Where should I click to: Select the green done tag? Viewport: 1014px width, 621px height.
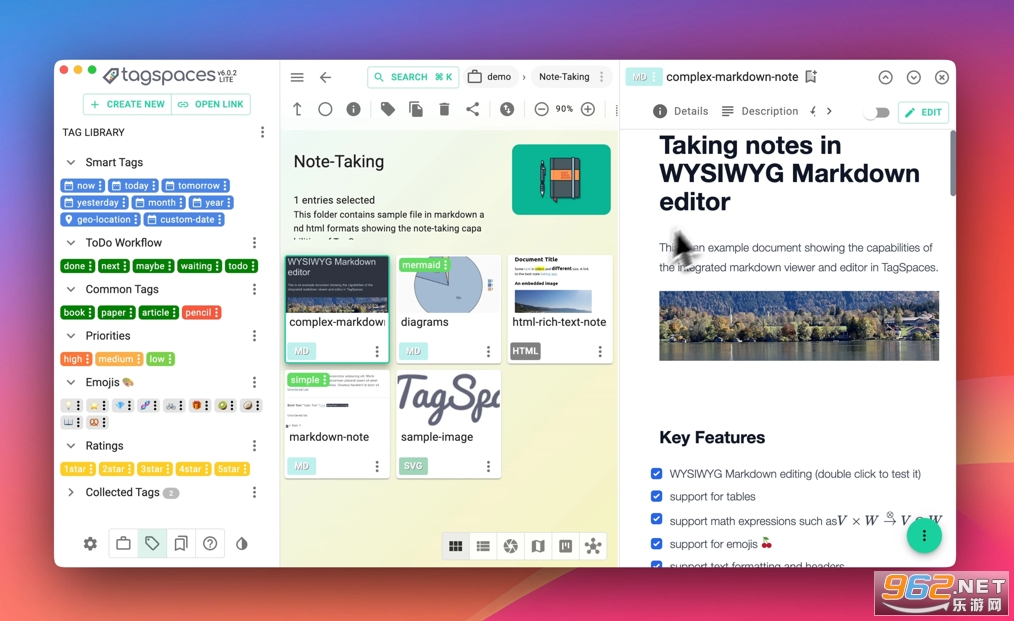click(x=78, y=266)
